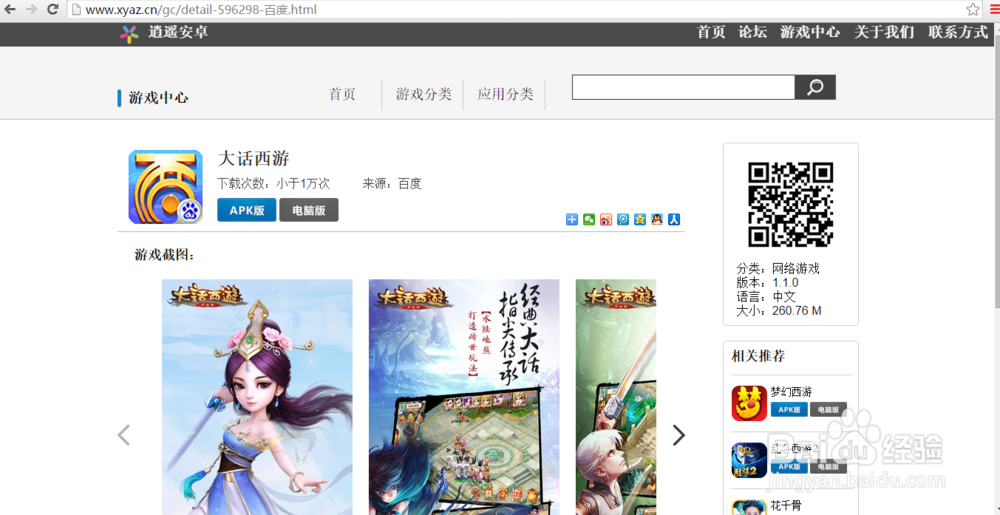Click 大话西游 电脑版 button
The height and width of the screenshot is (515, 1000).
[x=309, y=210]
